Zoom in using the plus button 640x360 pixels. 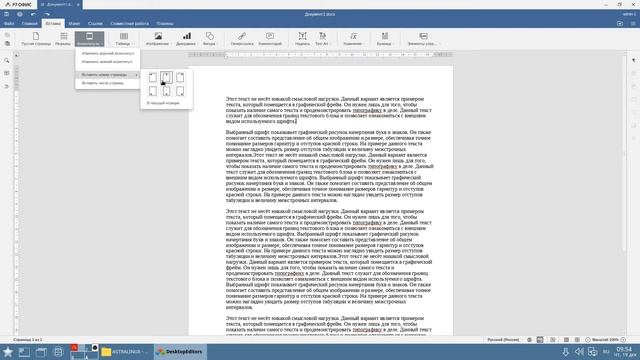(623, 340)
